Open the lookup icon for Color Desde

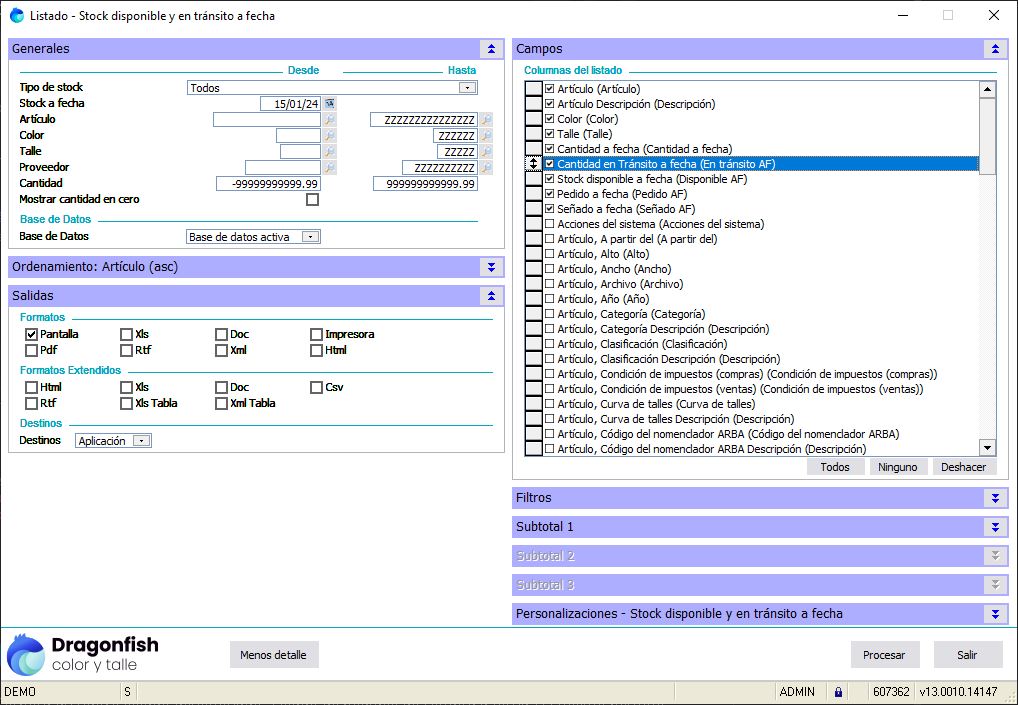[x=330, y=136]
